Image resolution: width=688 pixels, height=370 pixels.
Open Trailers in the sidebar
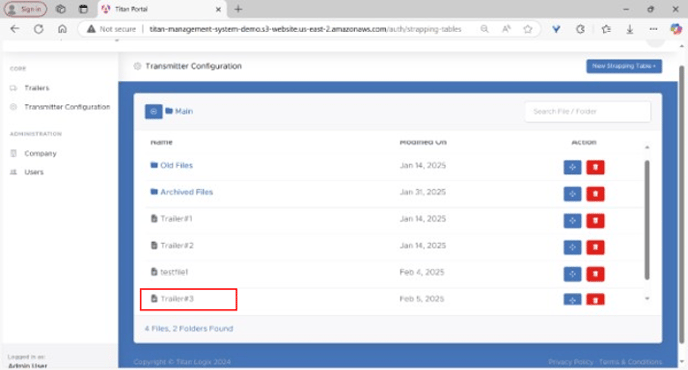coord(37,88)
